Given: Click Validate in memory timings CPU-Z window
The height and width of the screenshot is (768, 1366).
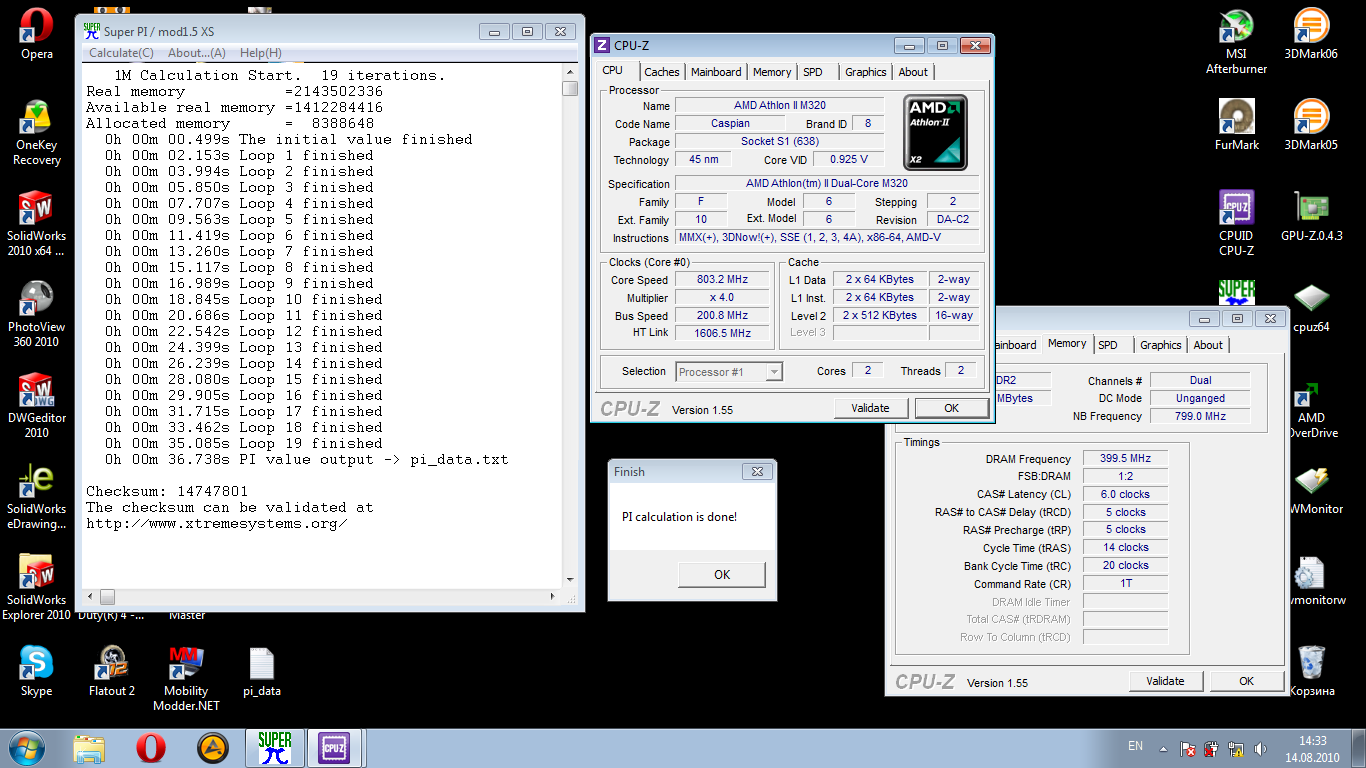Looking at the screenshot, I should 1165,681.
